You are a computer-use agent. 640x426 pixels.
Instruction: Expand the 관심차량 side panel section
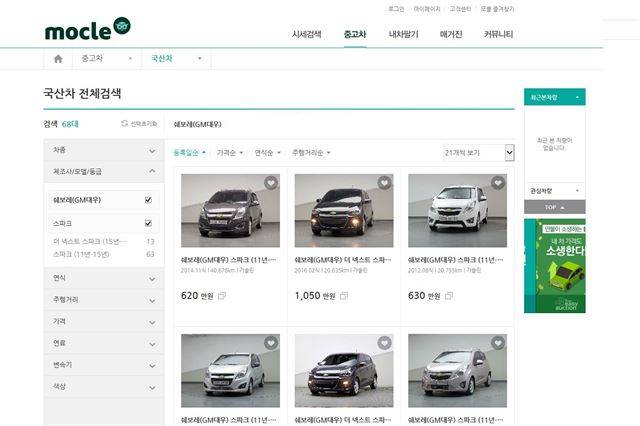(x=555, y=191)
